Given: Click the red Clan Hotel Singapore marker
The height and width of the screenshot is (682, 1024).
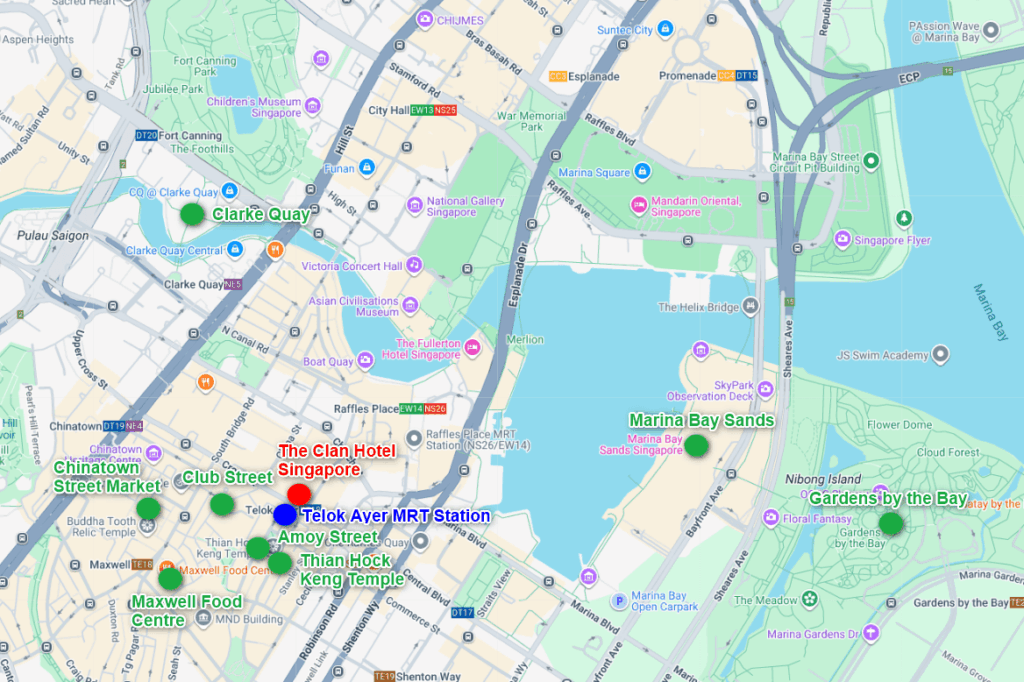Looking at the screenshot, I should coord(298,494).
